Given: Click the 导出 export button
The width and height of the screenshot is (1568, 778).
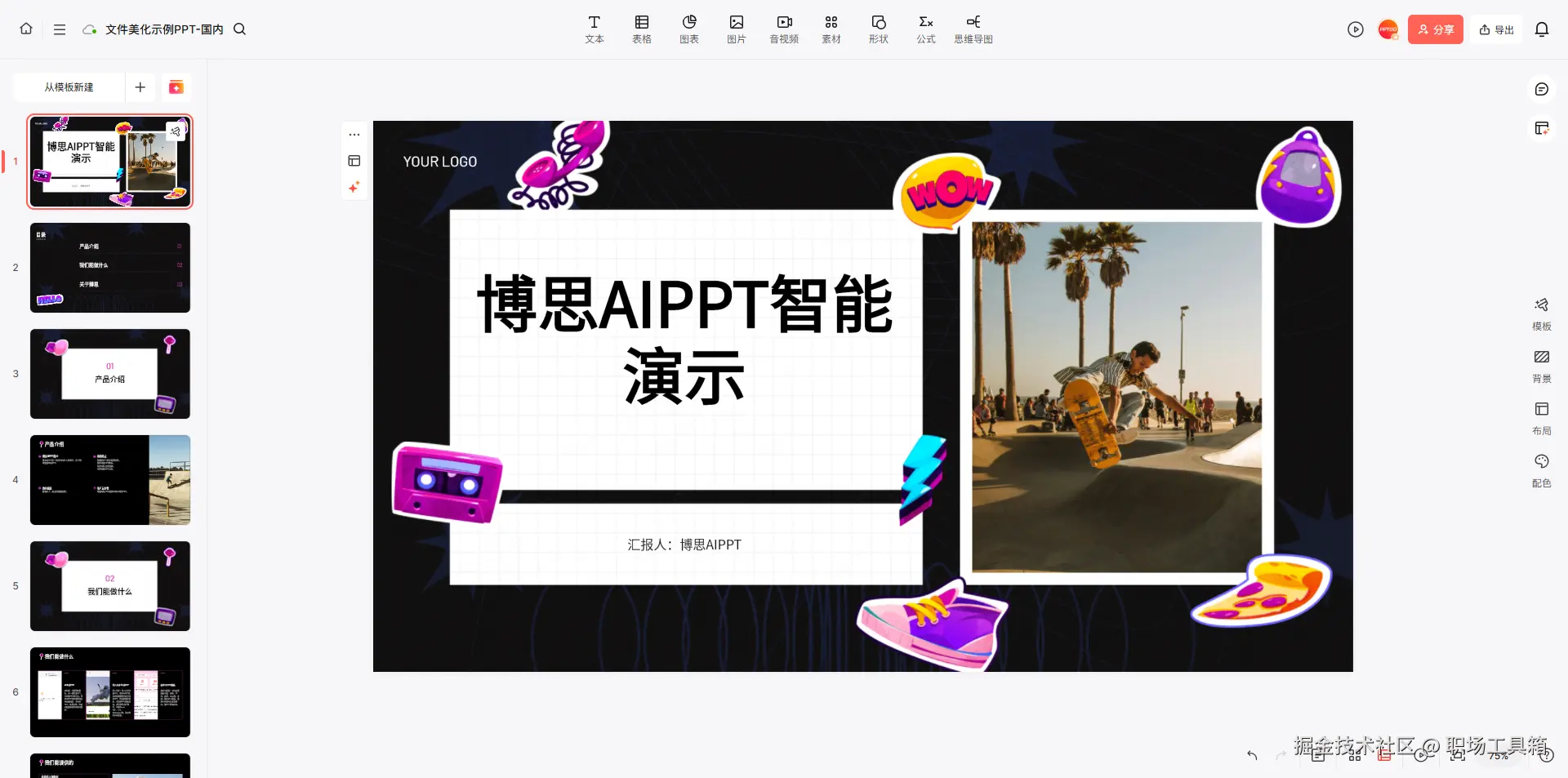Looking at the screenshot, I should [1497, 29].
